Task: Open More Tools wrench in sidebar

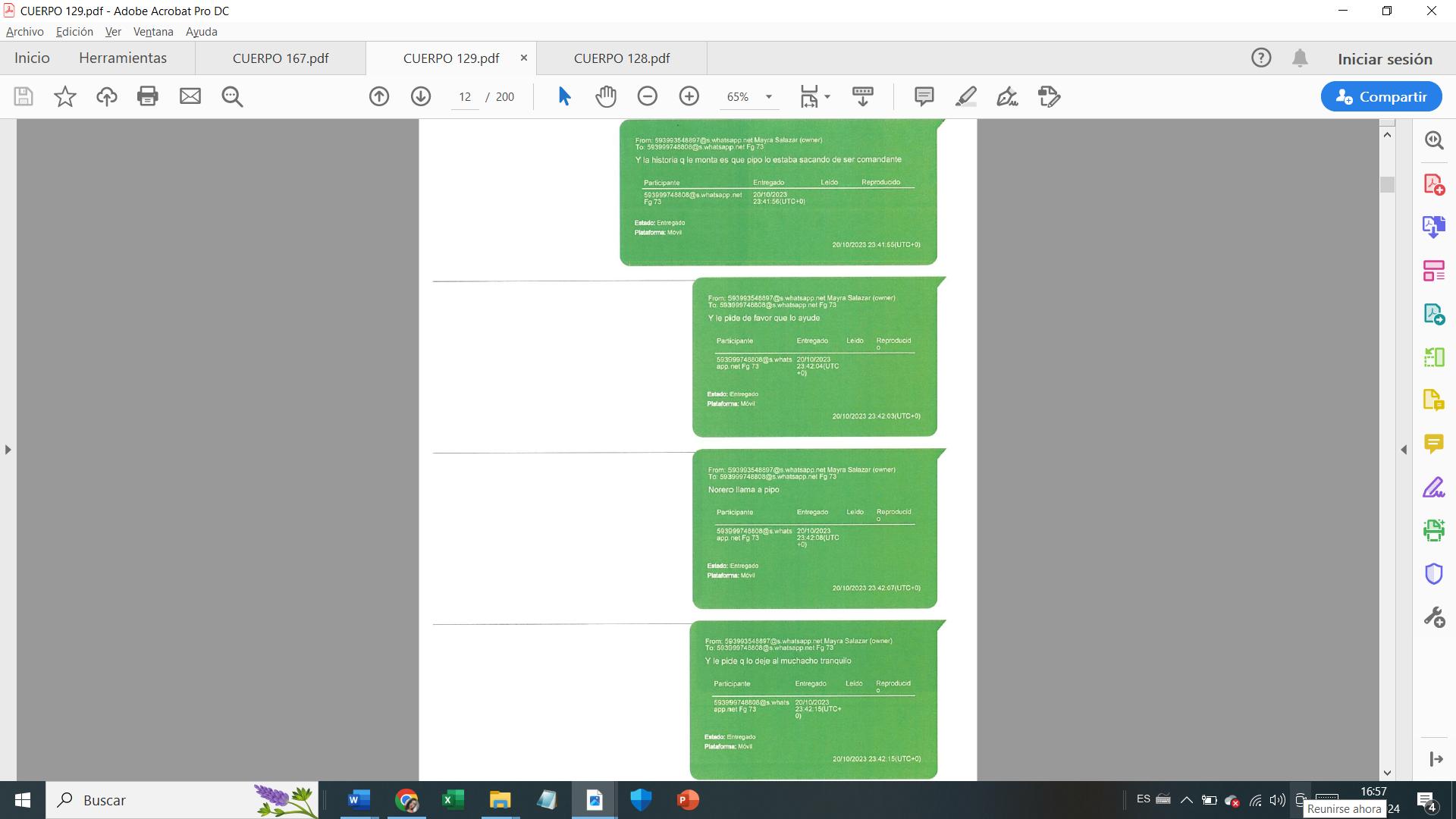Action: pyautogui.click(x=1433, y=617)
